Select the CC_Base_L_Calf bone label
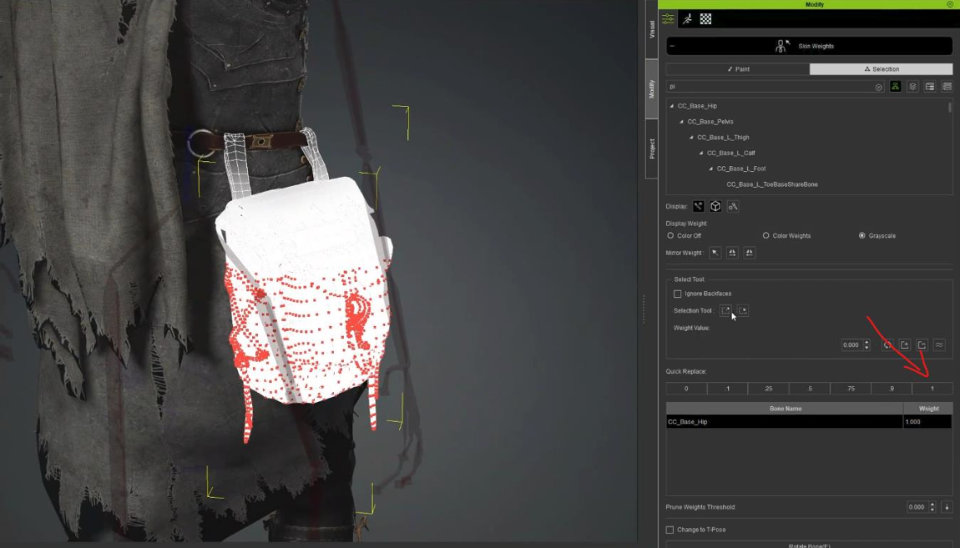The image size is (960, 548). (731, 153)
